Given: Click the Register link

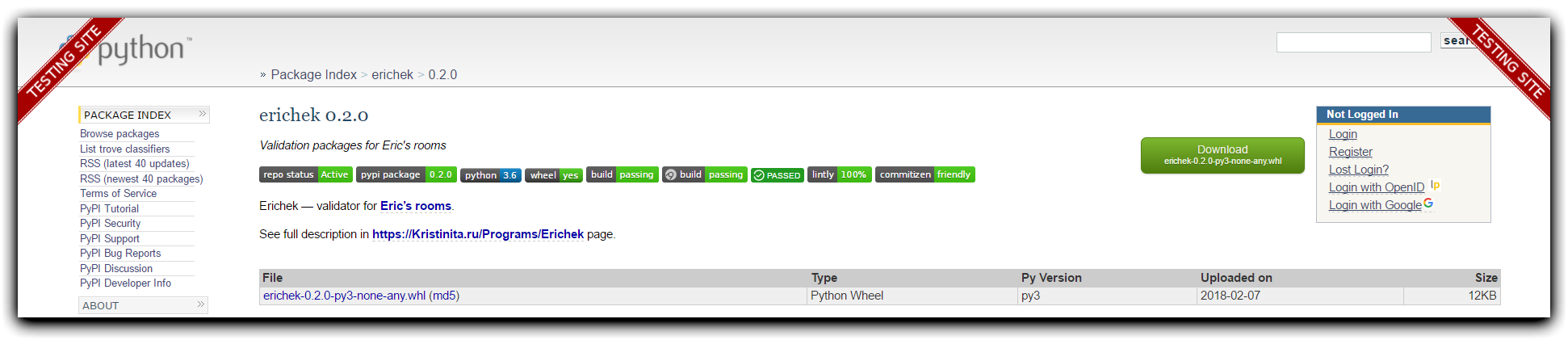Looking at the screenshot, I should [x=1351, y=152].
